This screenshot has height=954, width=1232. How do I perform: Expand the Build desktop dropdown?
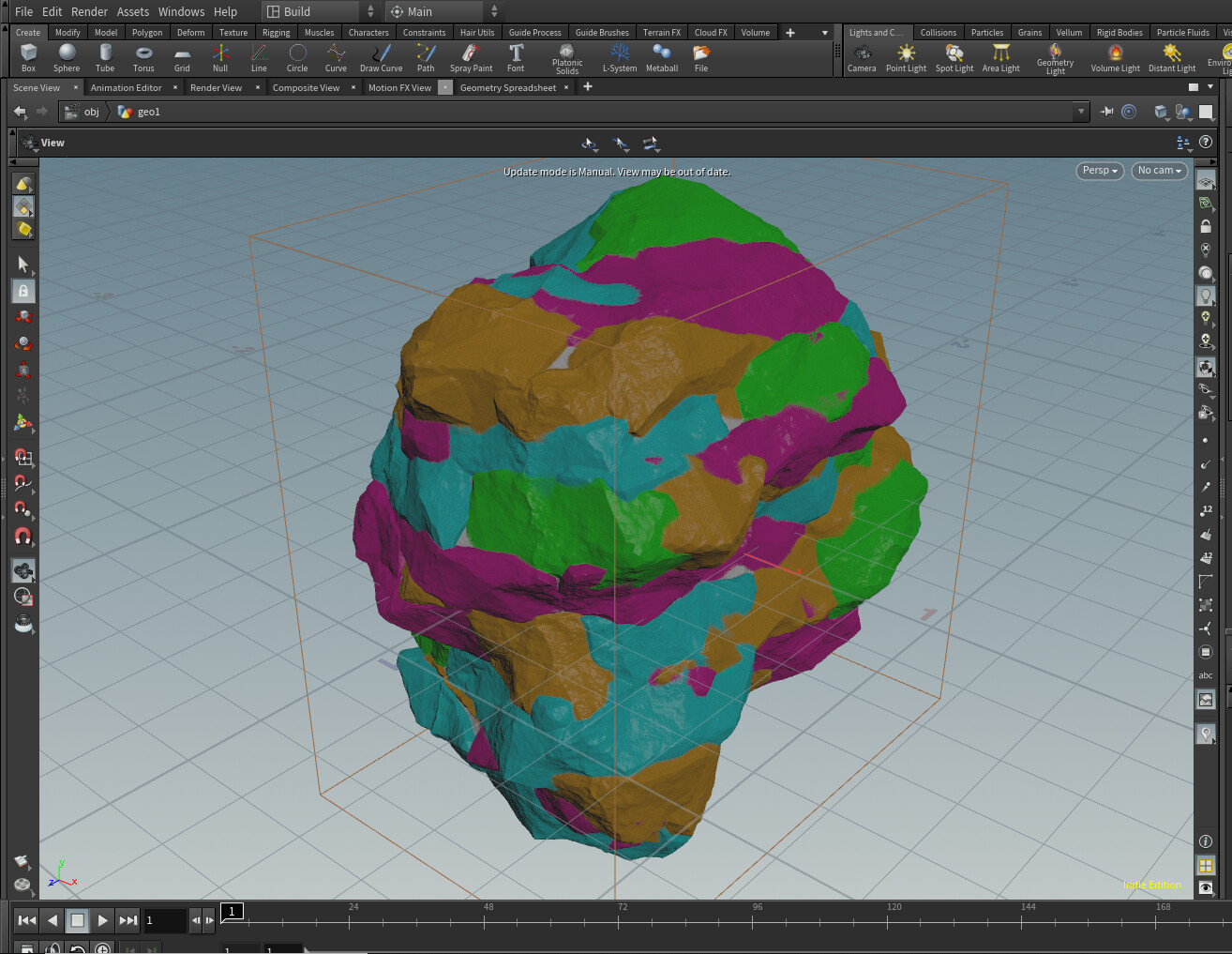pos(320,11)
